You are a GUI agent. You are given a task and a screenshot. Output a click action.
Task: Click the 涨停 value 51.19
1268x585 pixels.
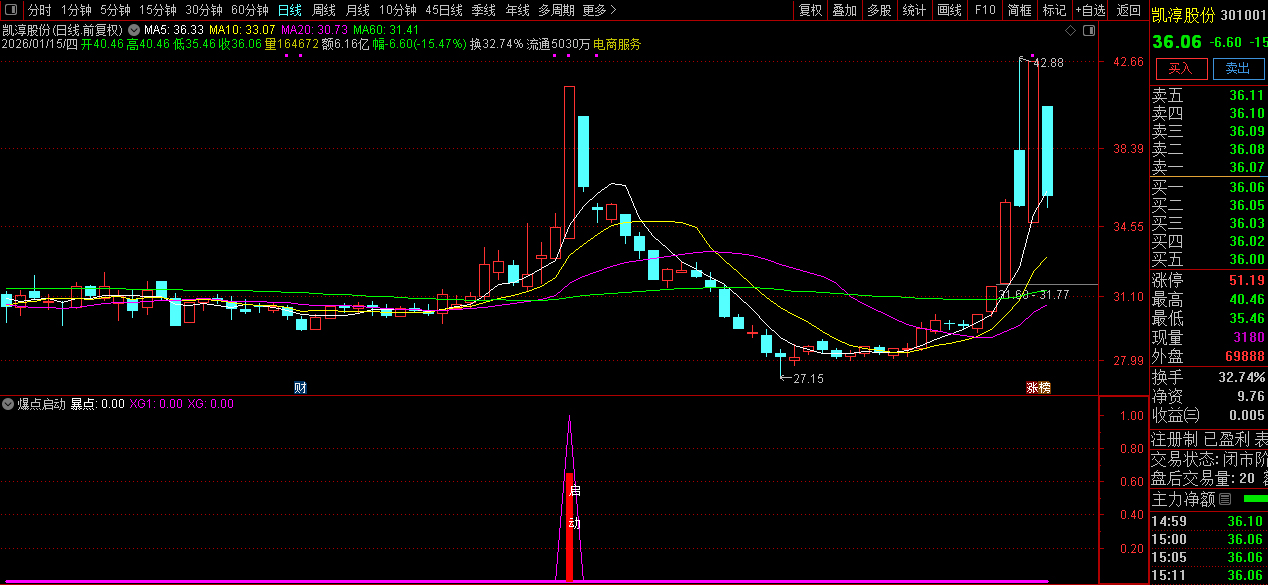pos(1247,280)
